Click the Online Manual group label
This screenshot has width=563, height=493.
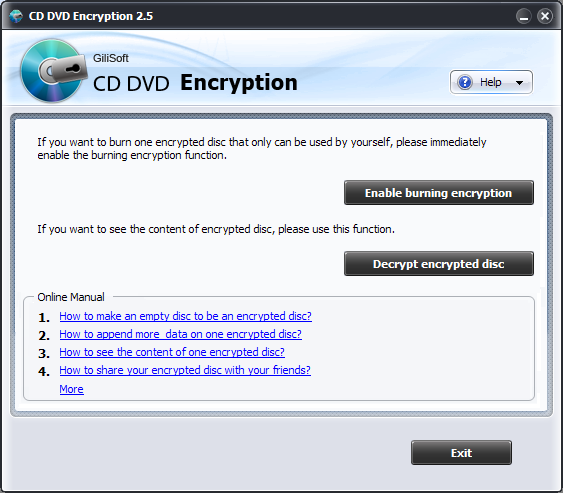pos(71,297)
